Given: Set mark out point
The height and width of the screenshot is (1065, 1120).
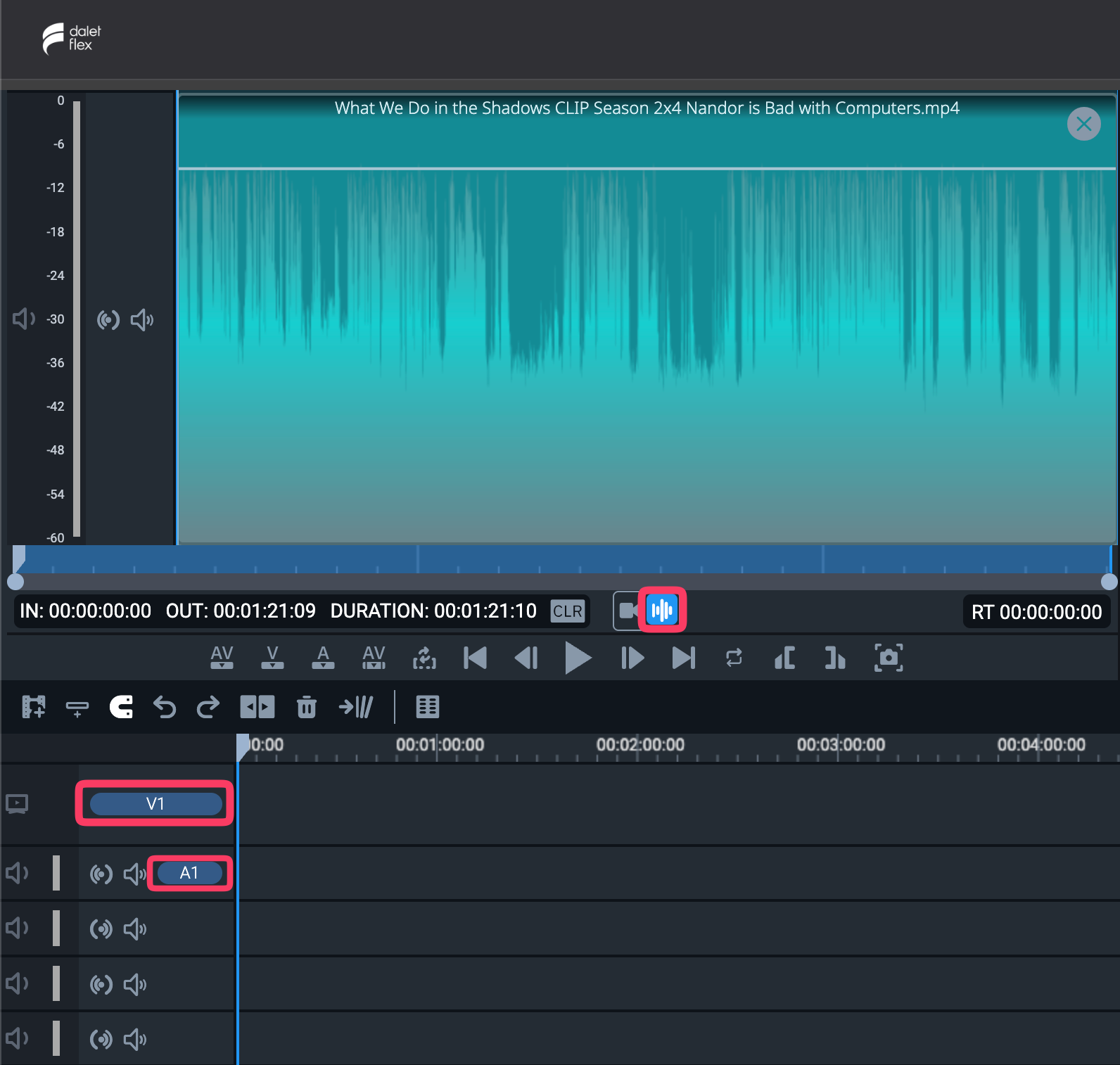Looking at the screenshot, I should coord(835,658).
